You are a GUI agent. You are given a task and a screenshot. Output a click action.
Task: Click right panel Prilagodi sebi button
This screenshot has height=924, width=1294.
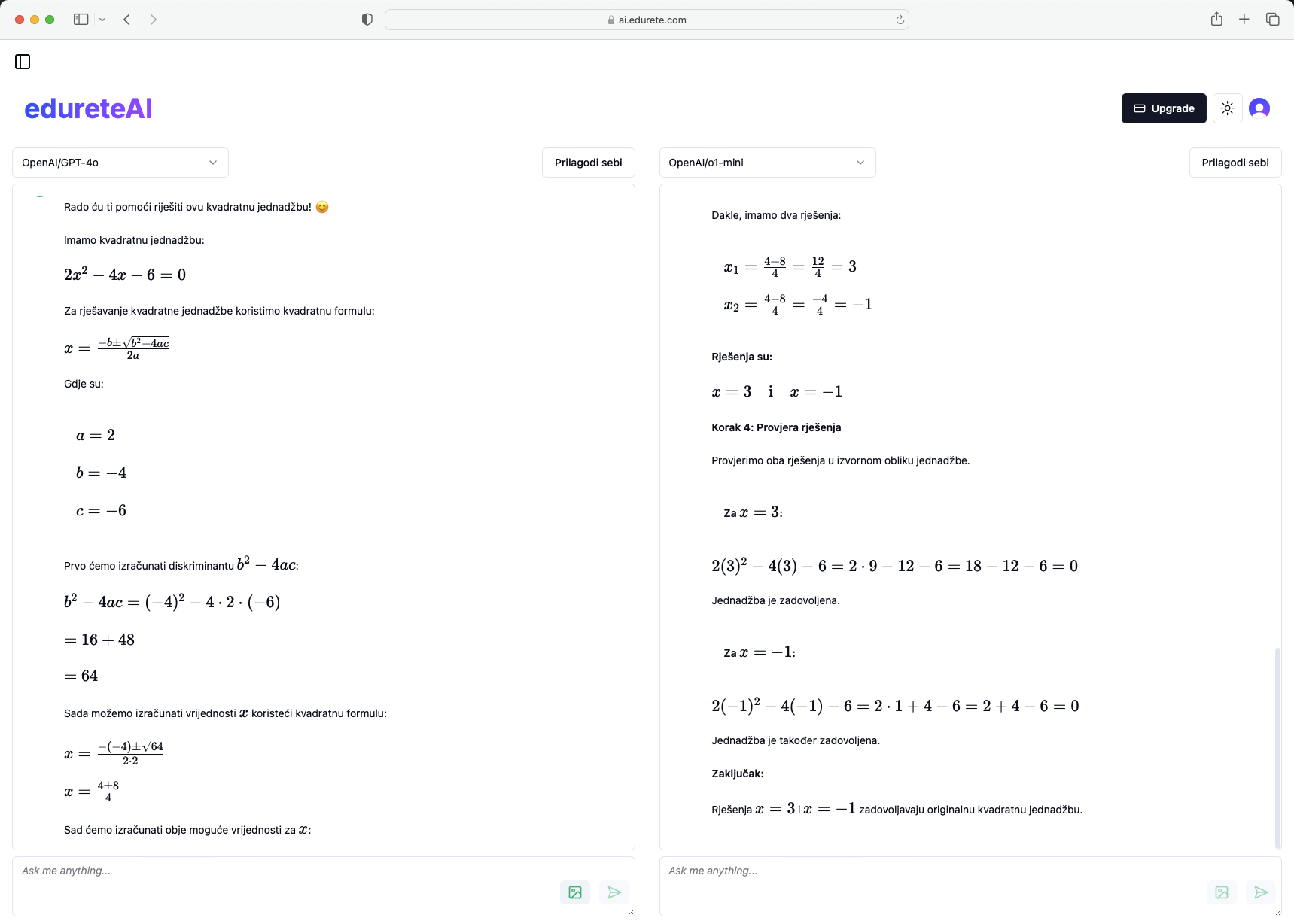coord(1235,163)
